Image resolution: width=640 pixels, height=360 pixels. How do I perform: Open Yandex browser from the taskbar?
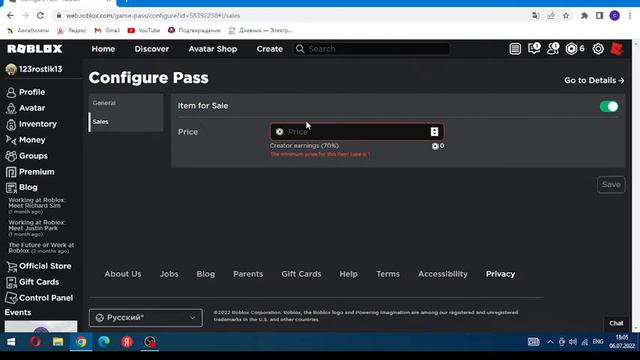coord(127,342)
